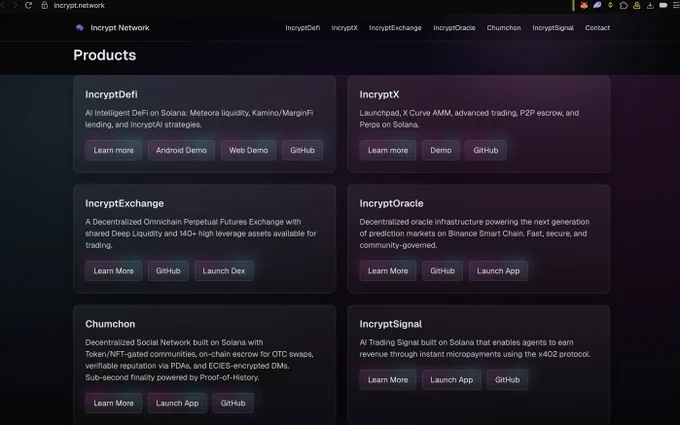Click the 'AI Intelligent DeFi on Solana' description
Viewport: 680px width, 425px height.
pos(199,119)
